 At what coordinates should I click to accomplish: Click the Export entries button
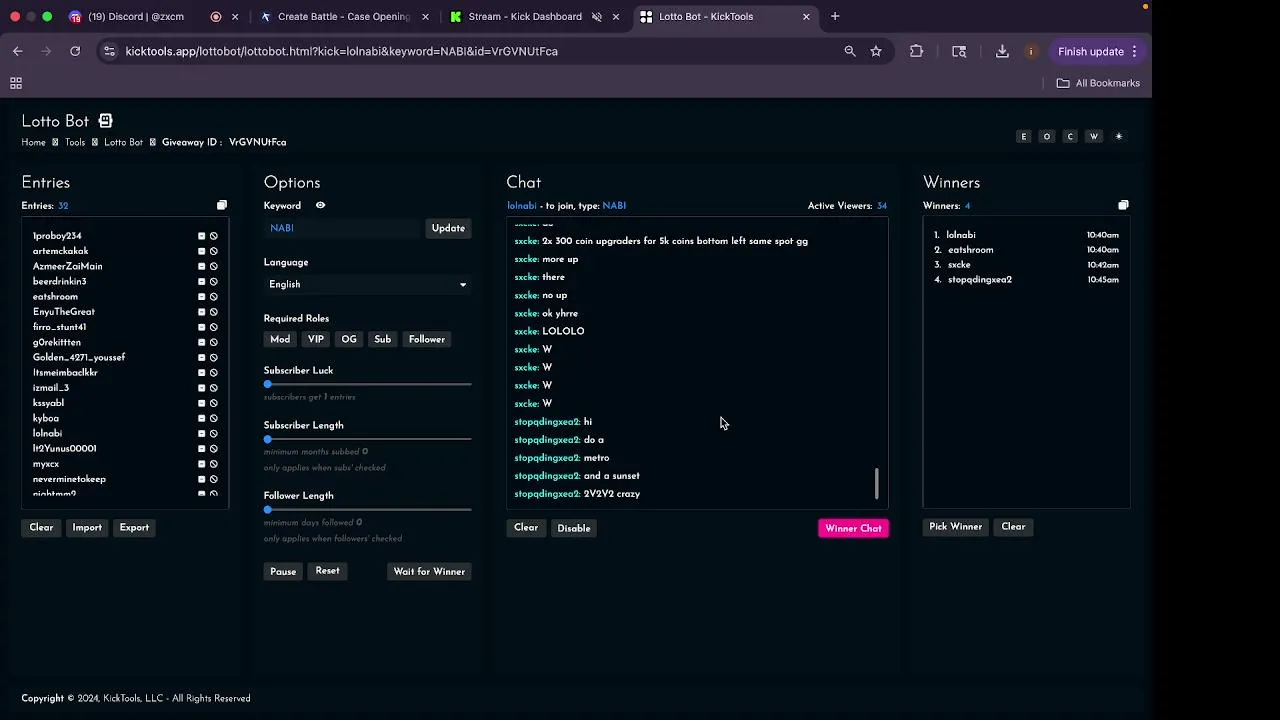tap(134, 527)
